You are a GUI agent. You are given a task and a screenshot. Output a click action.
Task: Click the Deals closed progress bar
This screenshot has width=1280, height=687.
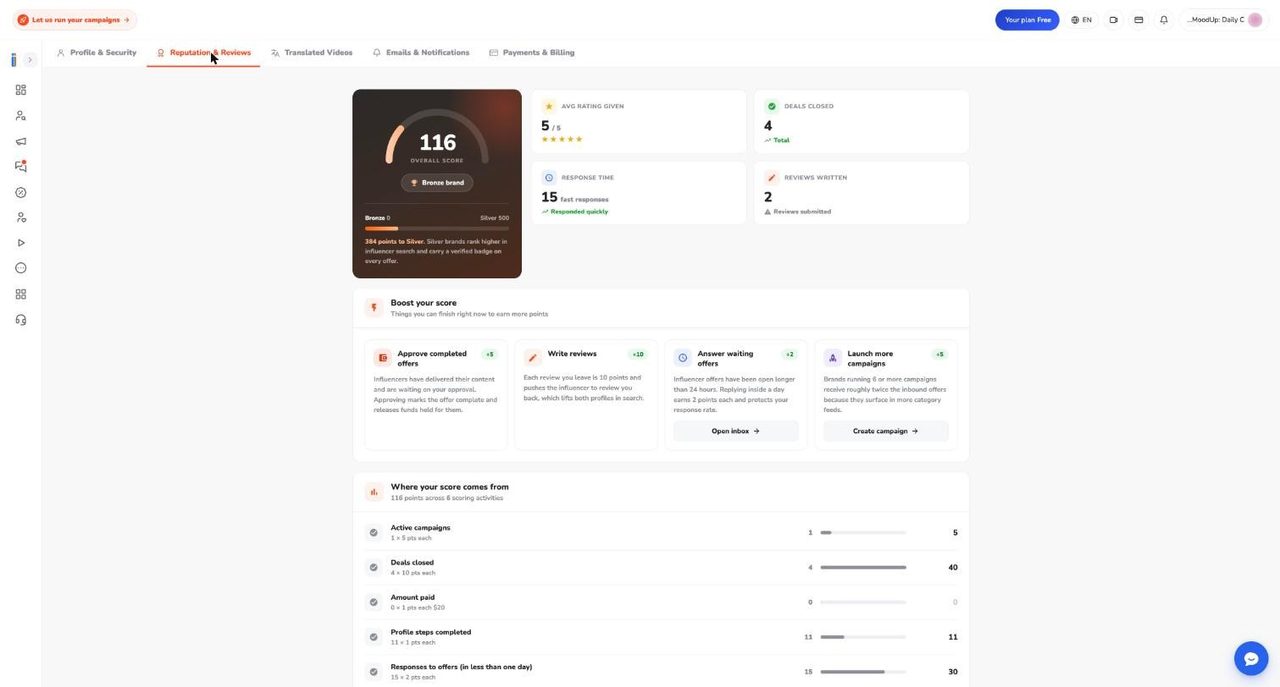coord(863,568)
